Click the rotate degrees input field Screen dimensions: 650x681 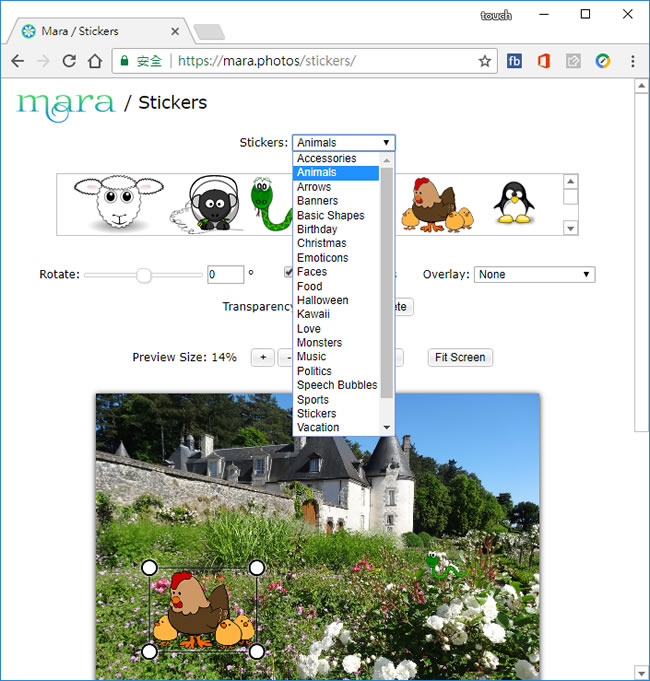(x=225, y=274)
